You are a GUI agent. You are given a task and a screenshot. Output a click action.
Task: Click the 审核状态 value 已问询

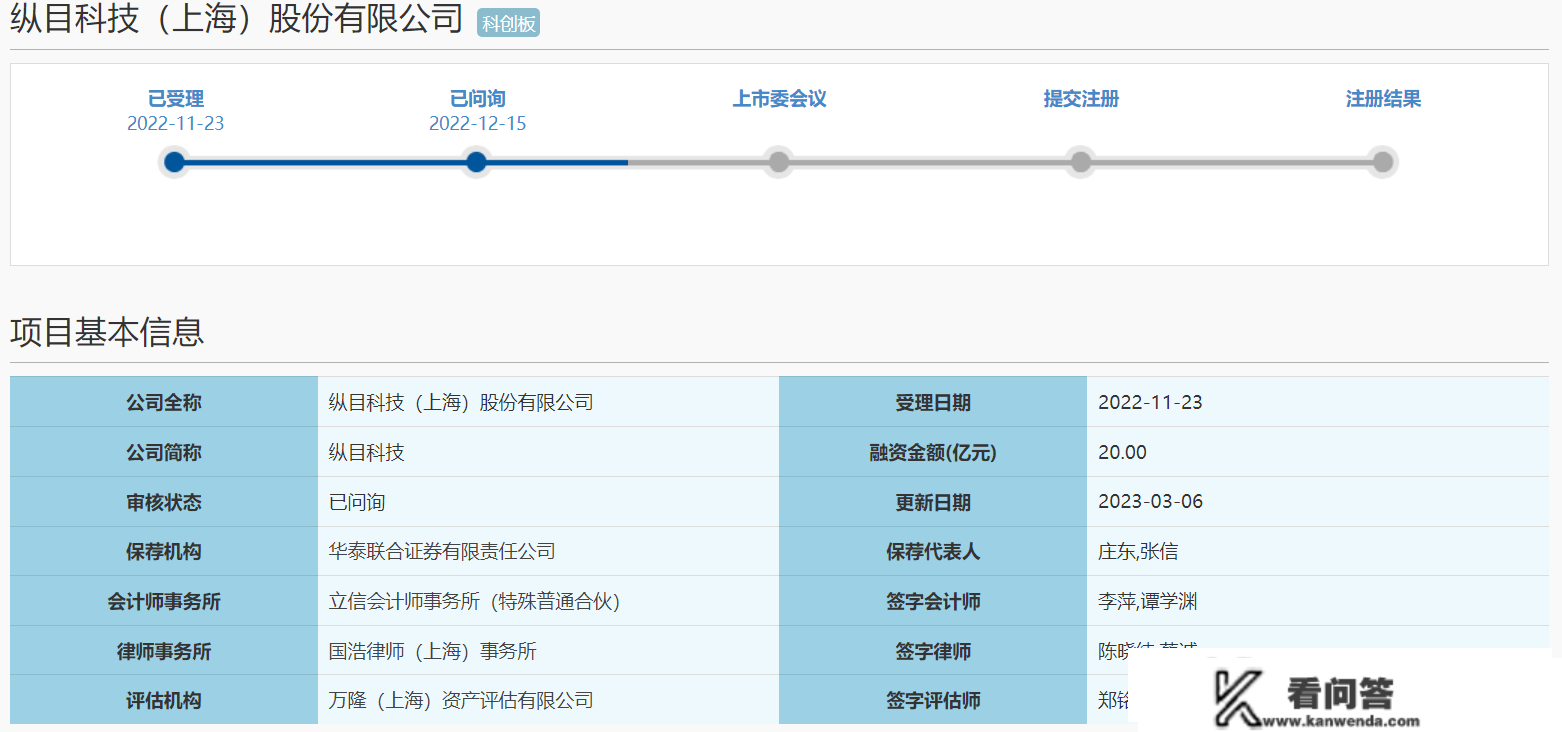[x=357, y=502]
